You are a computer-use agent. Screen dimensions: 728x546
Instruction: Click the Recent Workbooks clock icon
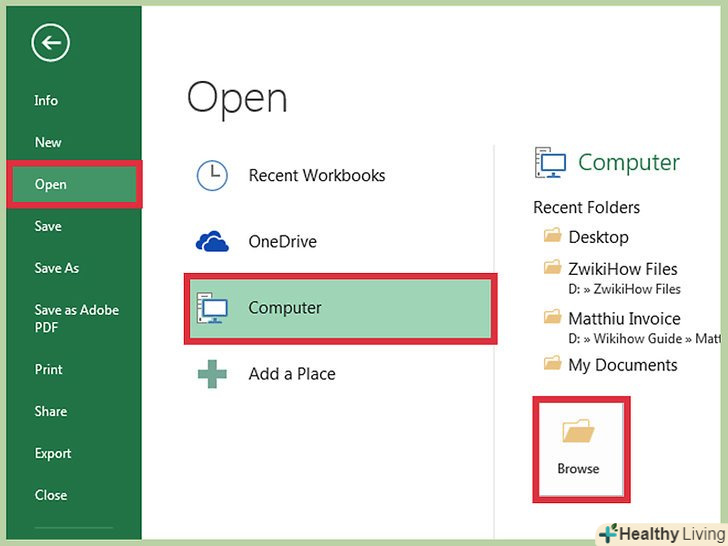click(x=212, y=176)
